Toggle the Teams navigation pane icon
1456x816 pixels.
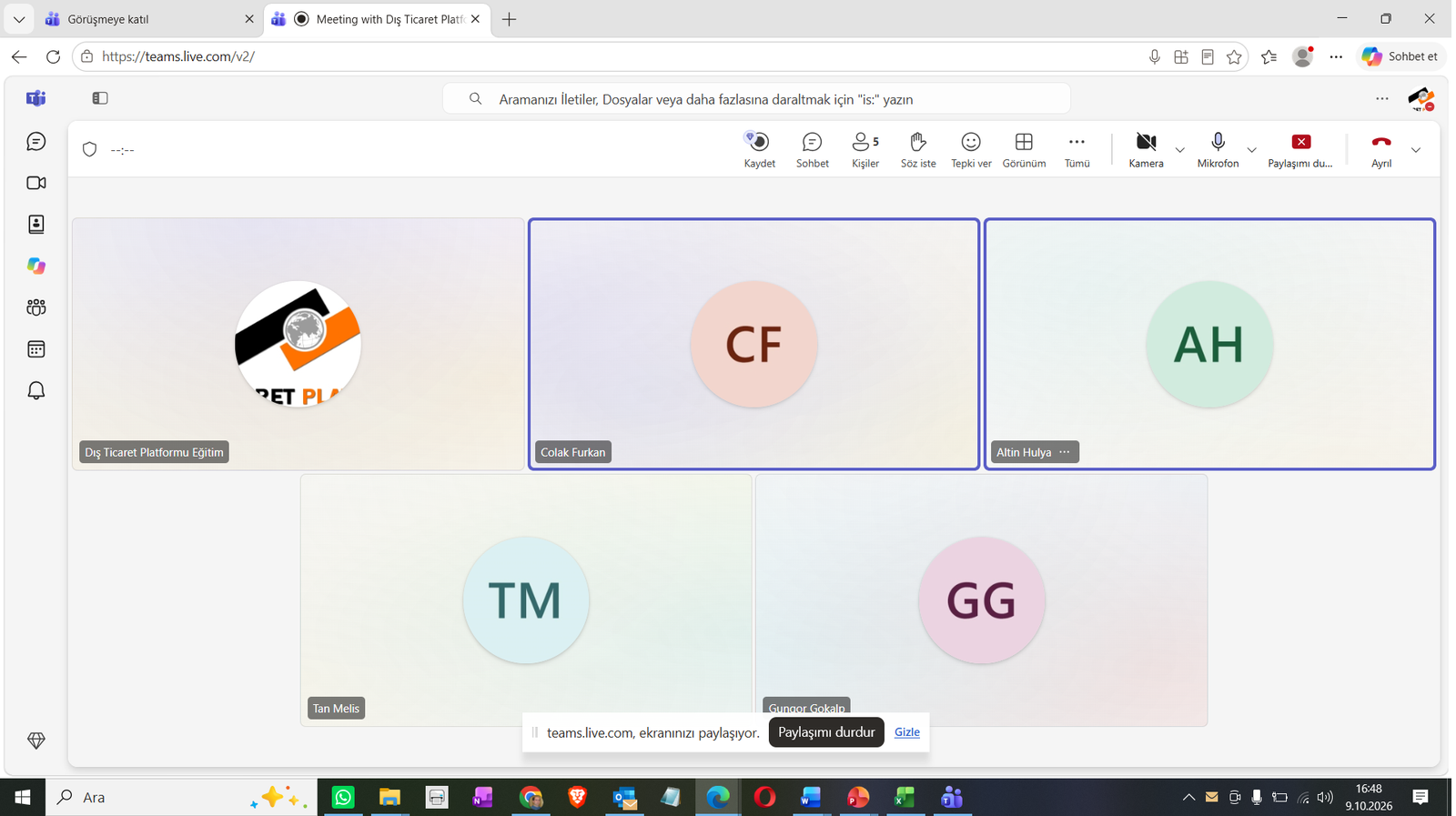100,98
